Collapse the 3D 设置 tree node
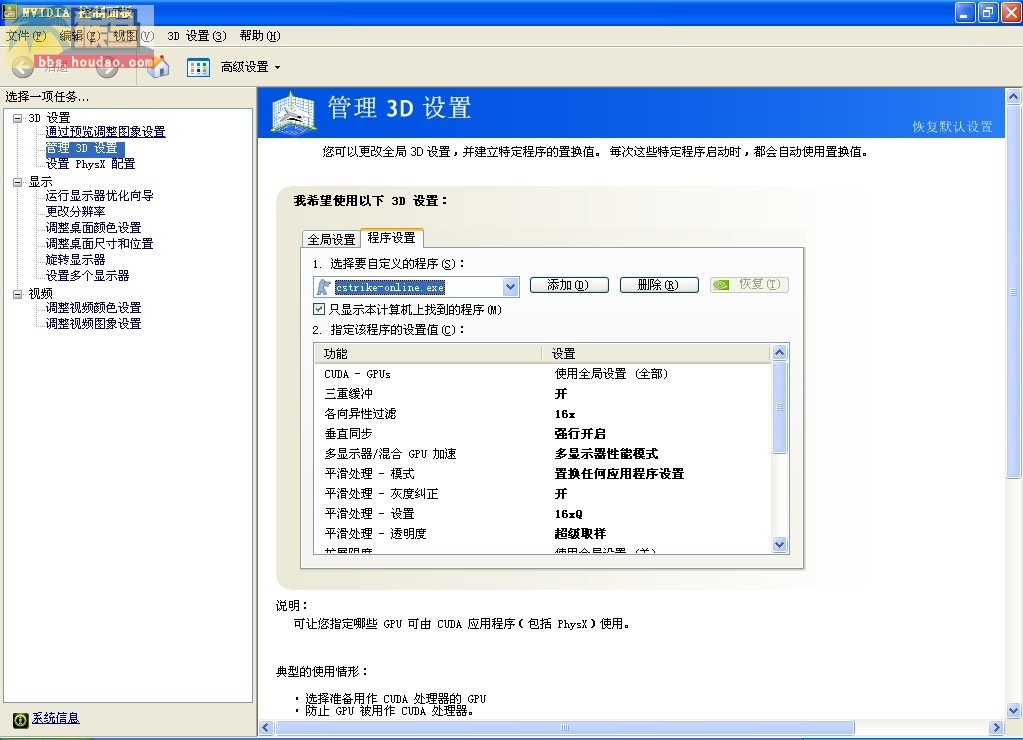1023x740 pixels. tap(18, 118)
